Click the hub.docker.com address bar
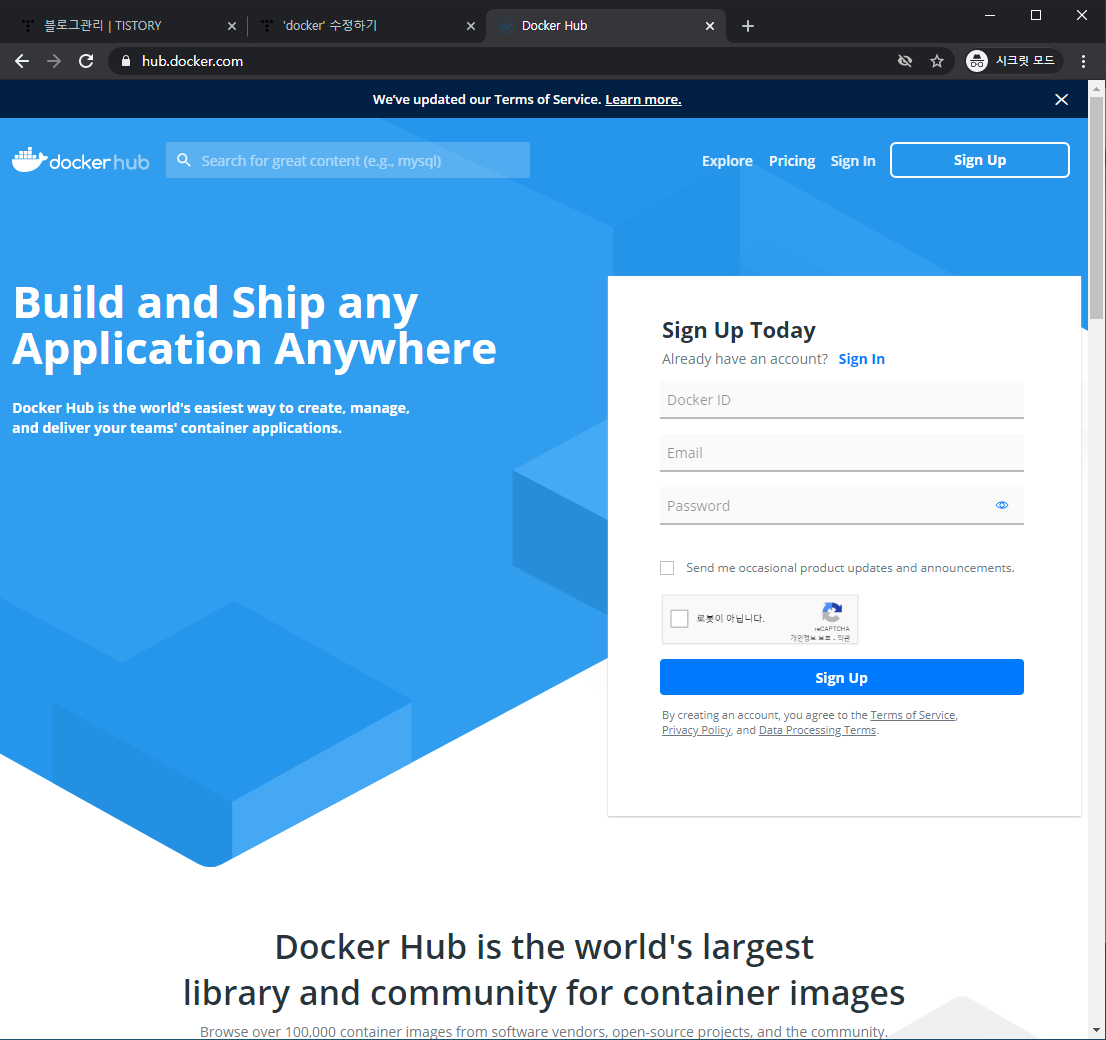The height and width of the screenshot is (1040, 1106). [x=494, y=61]
